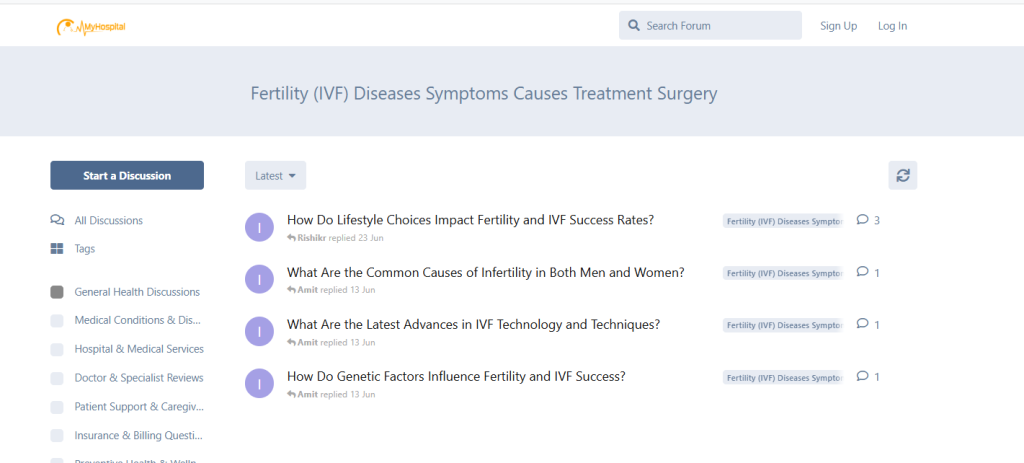Viewport: 1024px width, 463px height.
Task: Open Insurance & Billing Questions tag
Action: pyautogui.click(x=138, y=436)
